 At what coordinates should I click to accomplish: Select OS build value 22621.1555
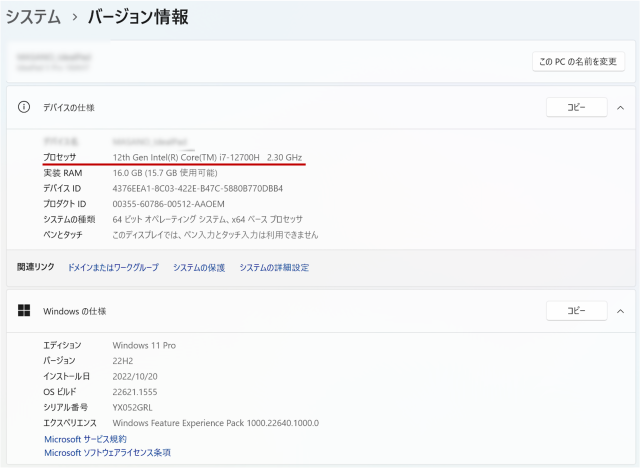[135, 392]
